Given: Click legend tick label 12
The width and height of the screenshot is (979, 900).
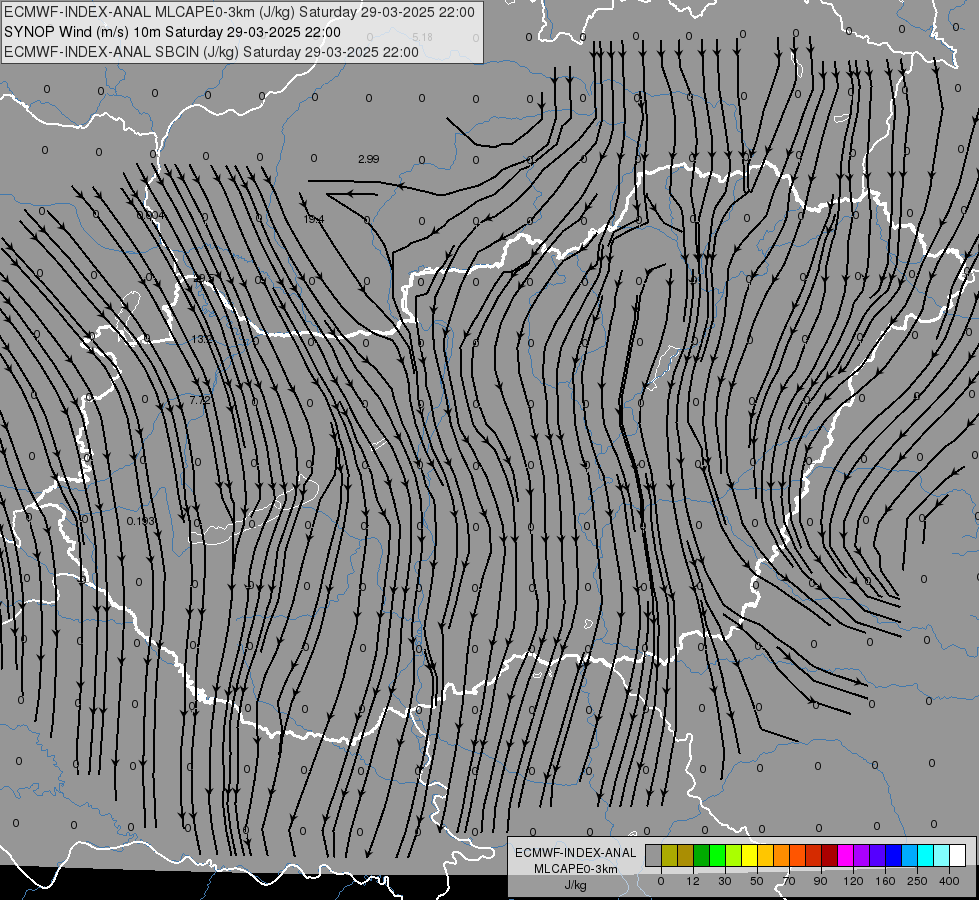Looking at the screenshot, I should [x=693, y=881].
